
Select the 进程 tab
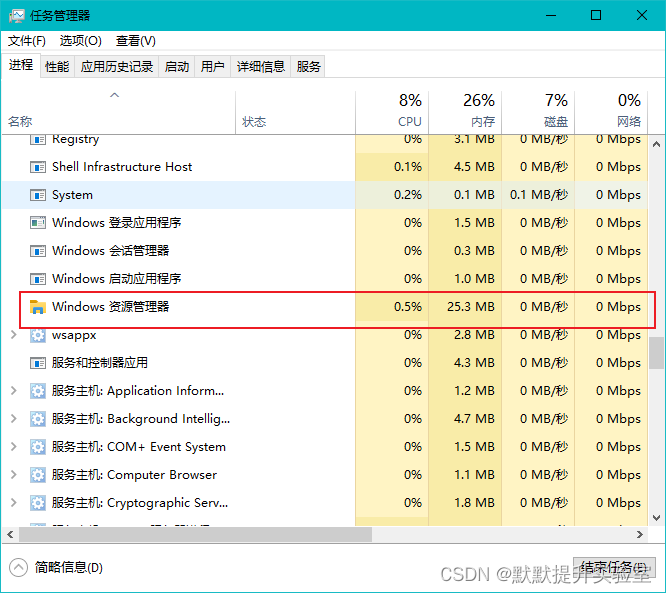(x=21, y=65)
